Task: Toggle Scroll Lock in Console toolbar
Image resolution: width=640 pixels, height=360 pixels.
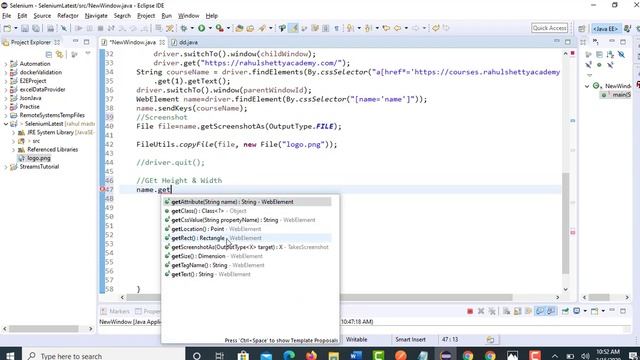Action: point(518,311)
